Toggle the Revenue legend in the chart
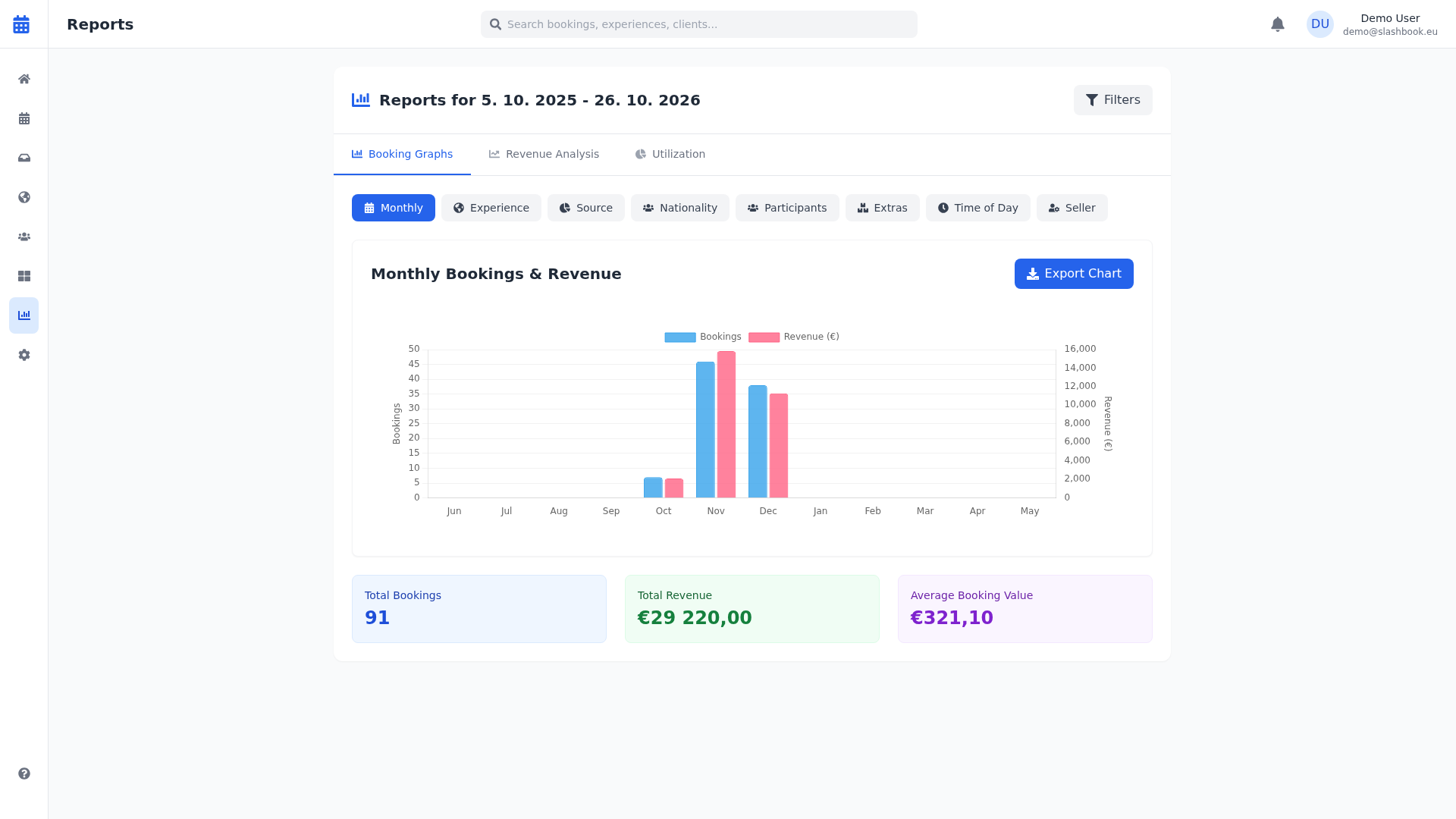Viewport: 1456px width, 819px height. tap(793, 337)
